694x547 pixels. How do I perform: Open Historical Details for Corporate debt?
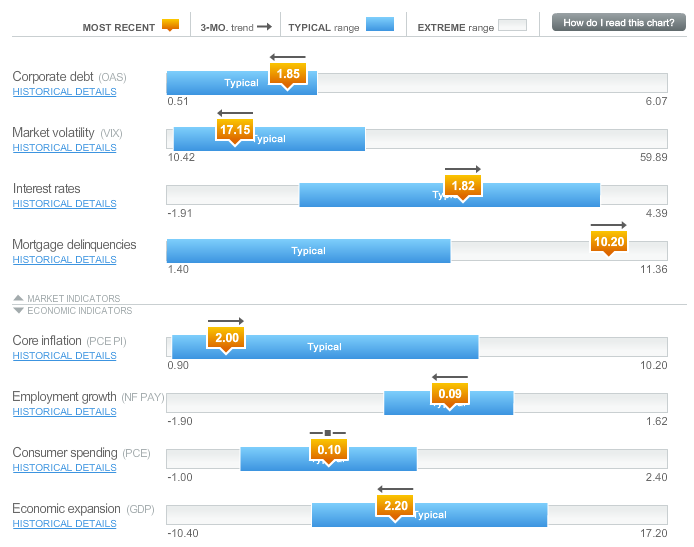(64, 92)
